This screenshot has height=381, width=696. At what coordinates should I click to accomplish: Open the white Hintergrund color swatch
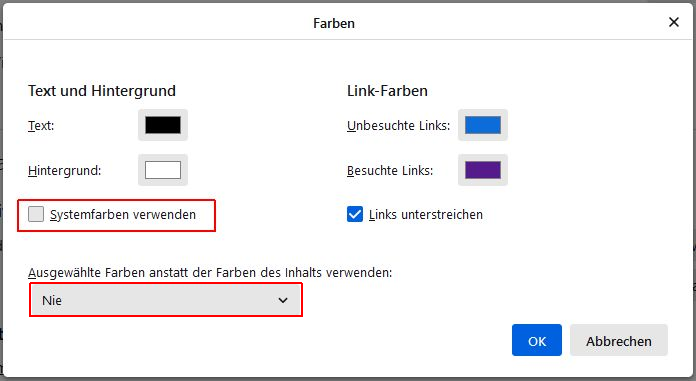click(163, 170)
